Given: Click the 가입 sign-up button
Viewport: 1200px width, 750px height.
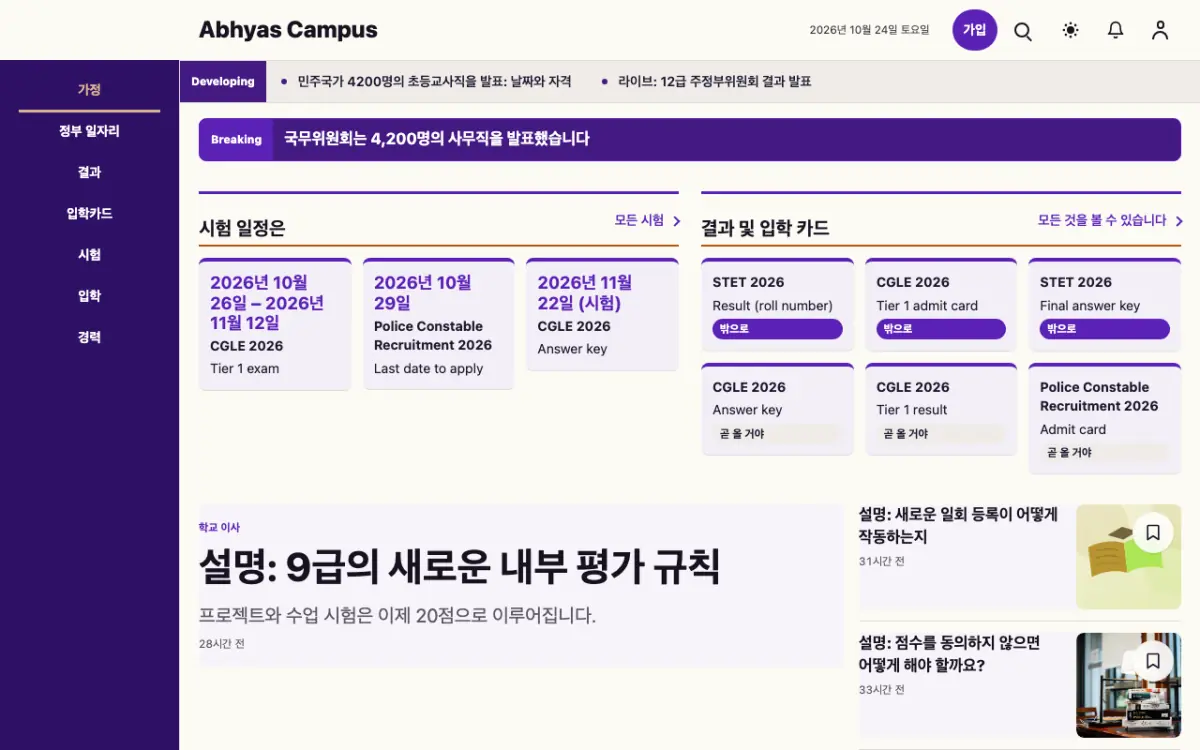Looking at the screenshot, I should 975,30.
